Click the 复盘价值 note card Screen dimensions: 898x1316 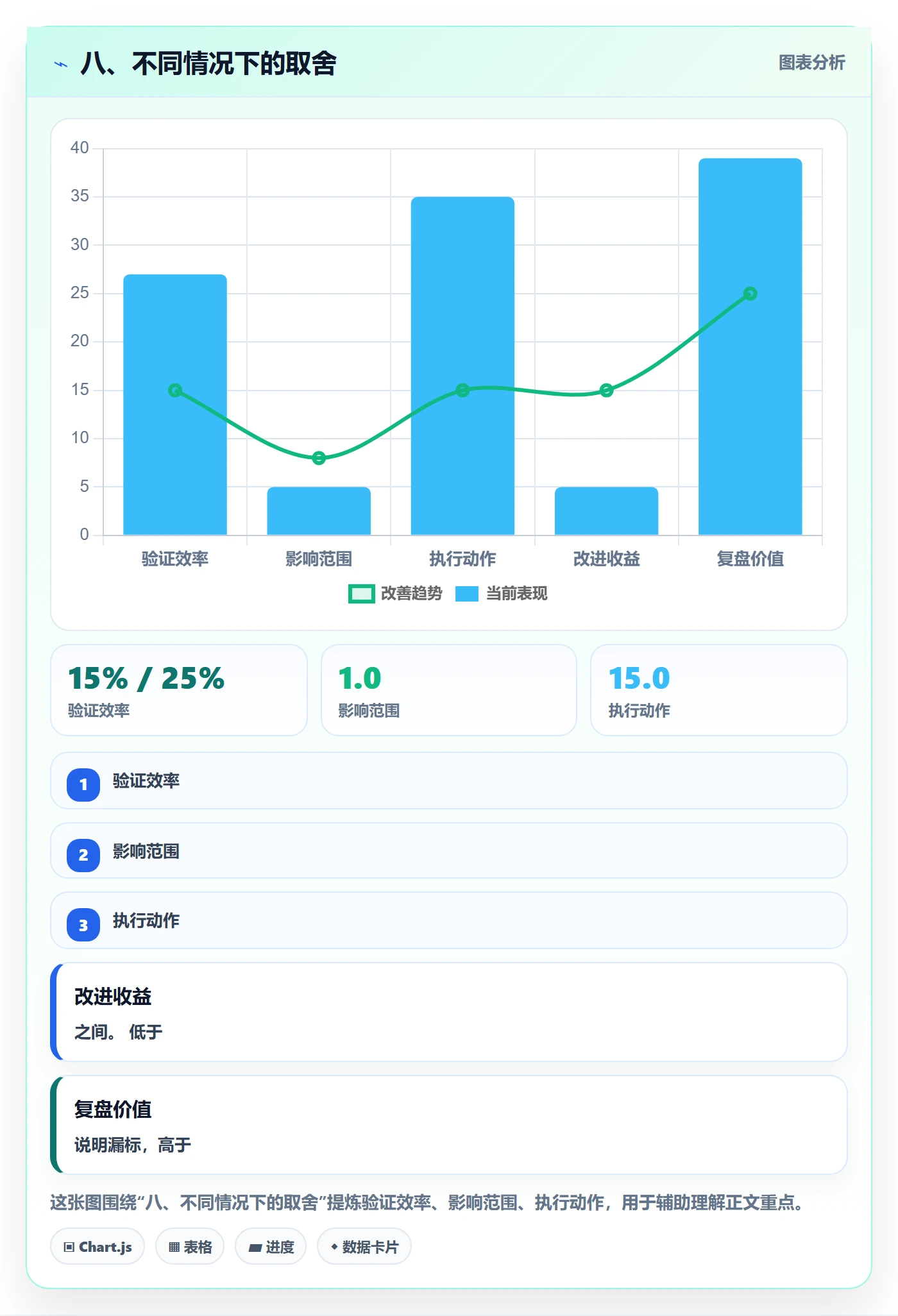(449, 1125)
